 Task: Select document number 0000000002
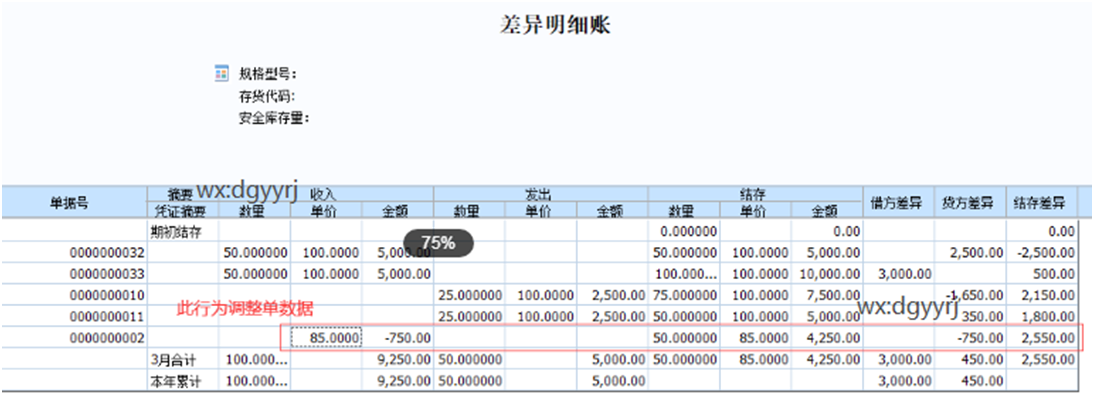[x=107, y=338]
